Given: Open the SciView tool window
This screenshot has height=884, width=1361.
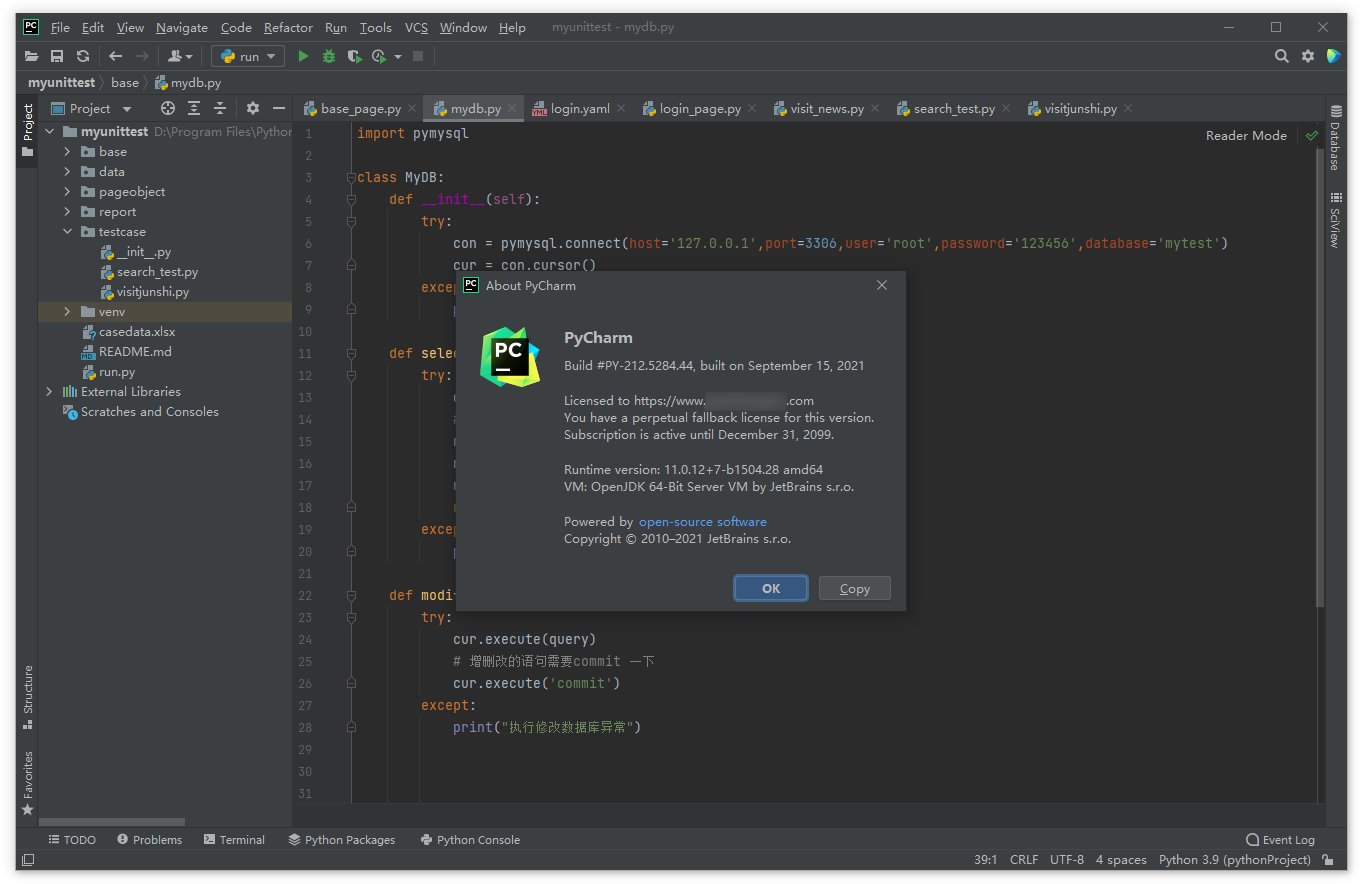Looking at the screenshot, I should pyautogui.click(x=1334, y=220).
